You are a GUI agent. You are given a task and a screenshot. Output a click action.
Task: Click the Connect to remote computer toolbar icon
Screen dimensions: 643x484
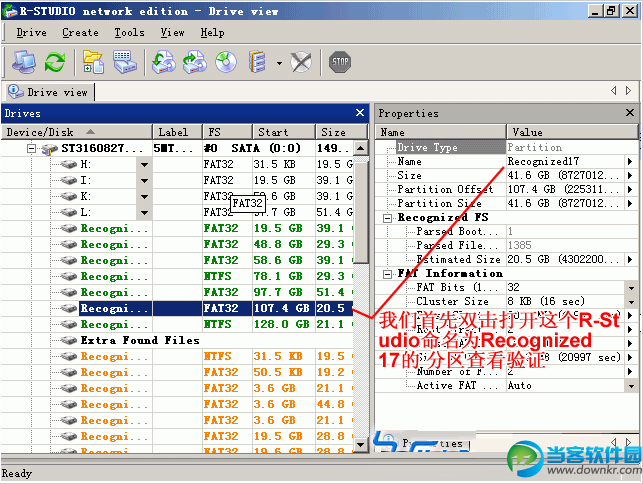tap(24, 62)
